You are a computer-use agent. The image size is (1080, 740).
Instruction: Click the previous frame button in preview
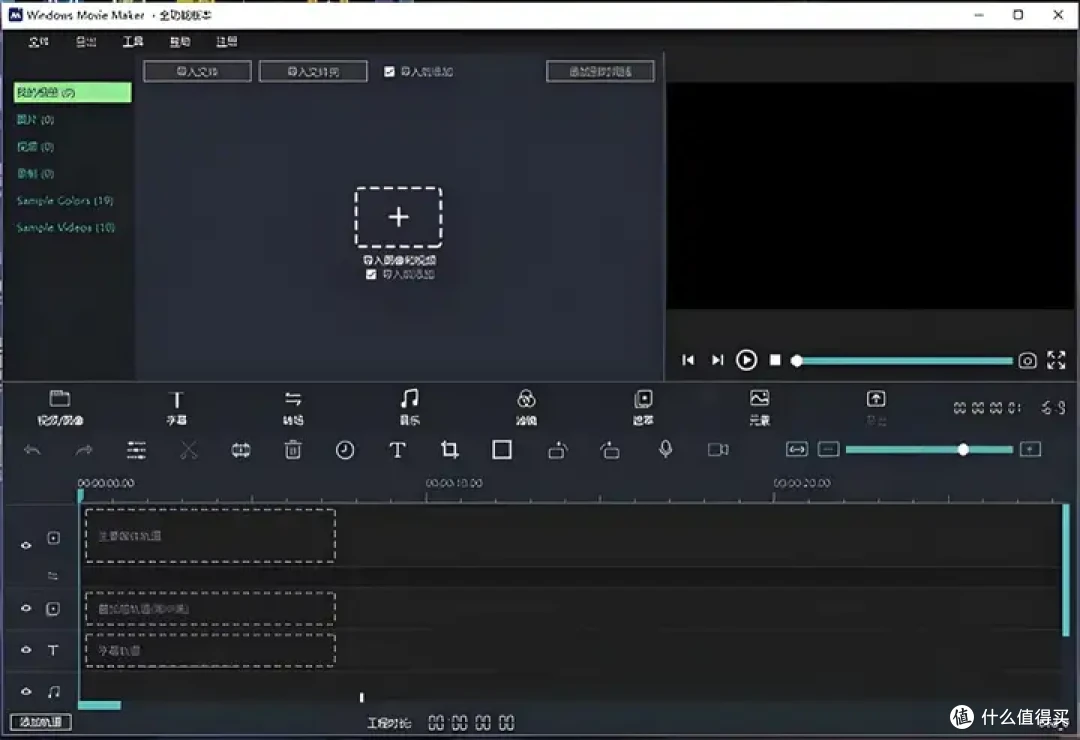pos(688,360)
